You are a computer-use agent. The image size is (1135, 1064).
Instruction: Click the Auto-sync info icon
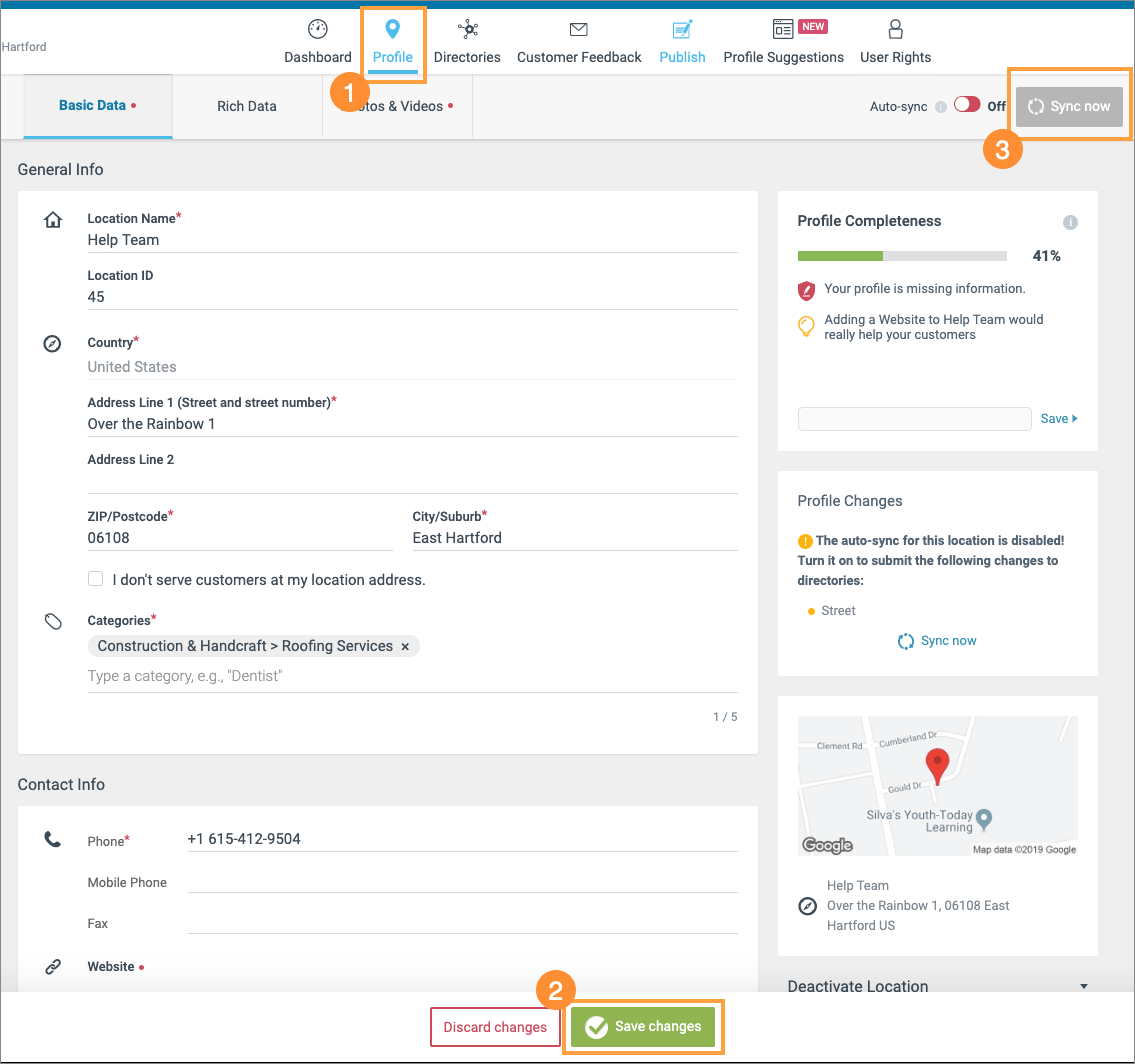pos(940,107)
